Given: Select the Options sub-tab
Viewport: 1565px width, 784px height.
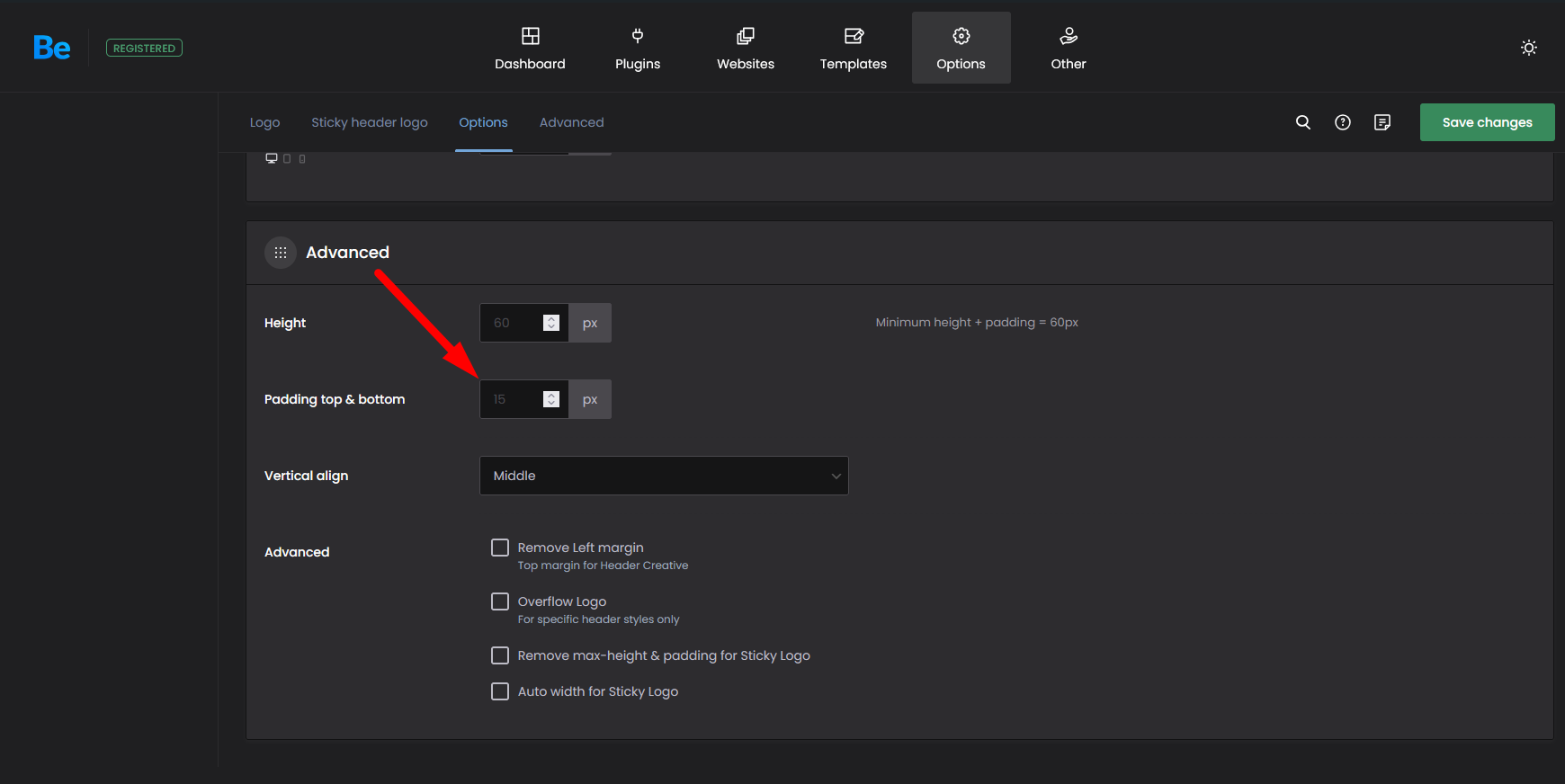Looking at the screenshot, I should pyautogui.click(x=484, y=122).
